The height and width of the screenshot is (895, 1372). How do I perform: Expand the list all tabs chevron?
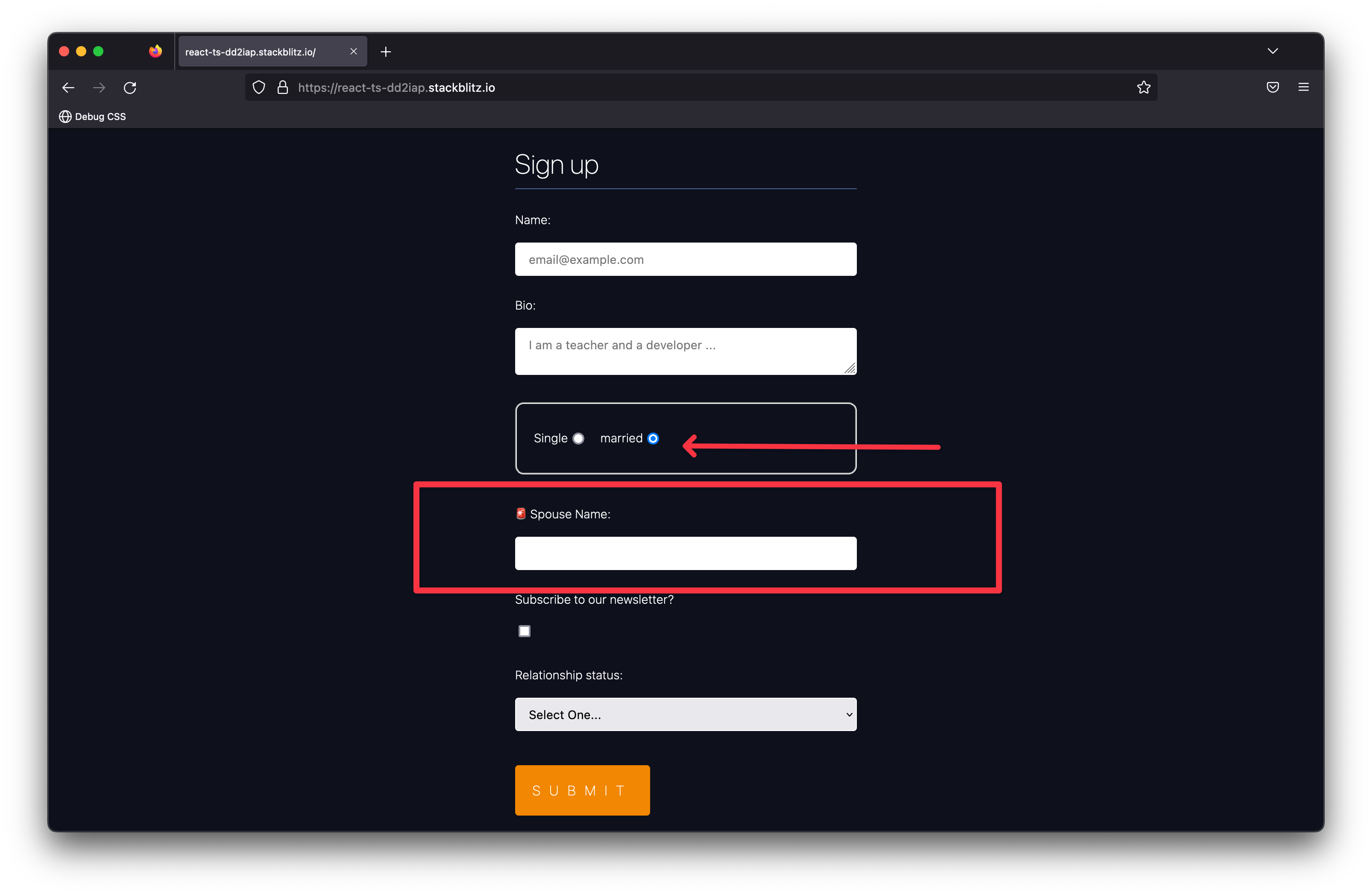coord(1272,51)
